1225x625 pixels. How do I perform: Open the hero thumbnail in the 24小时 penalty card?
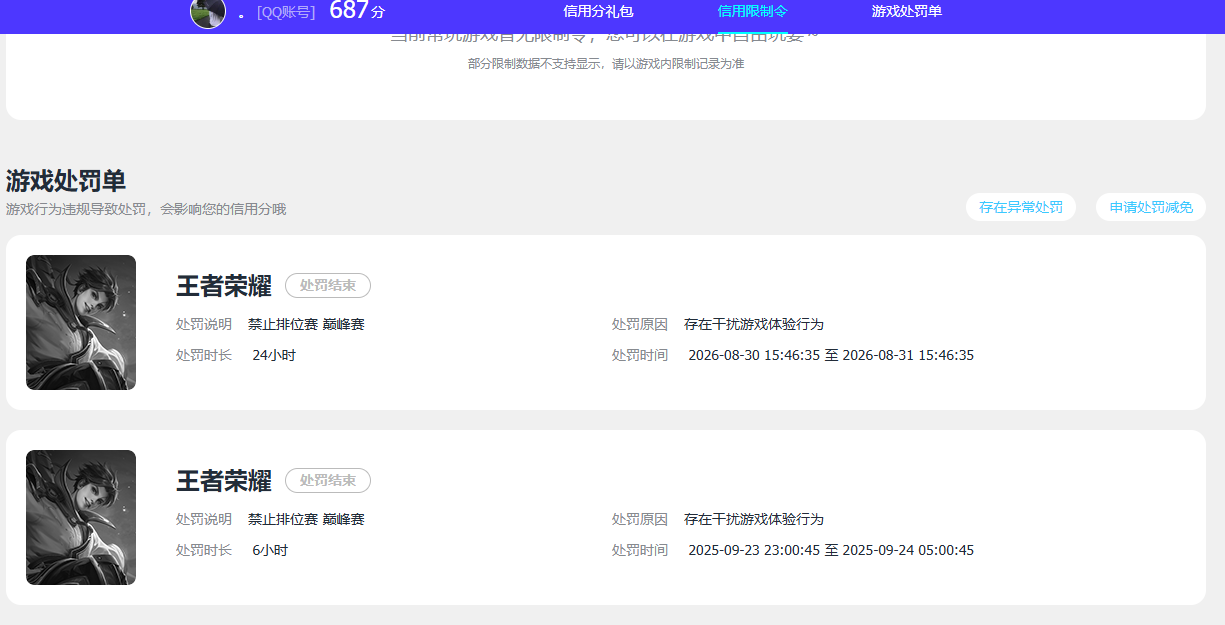(x=81, y=322)
